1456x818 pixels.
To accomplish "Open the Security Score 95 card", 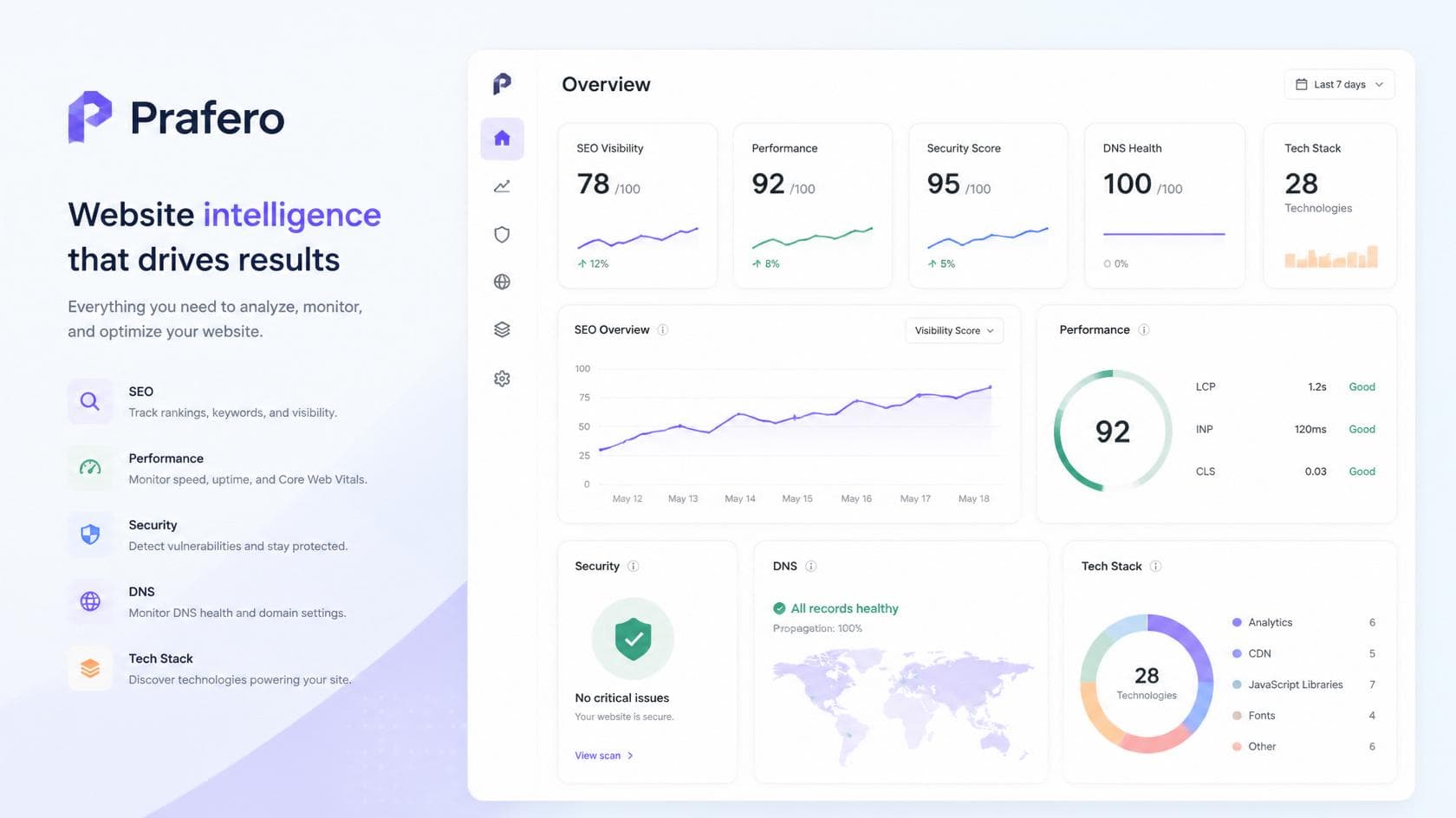I will pyautogui.click(x=988, y=205).
